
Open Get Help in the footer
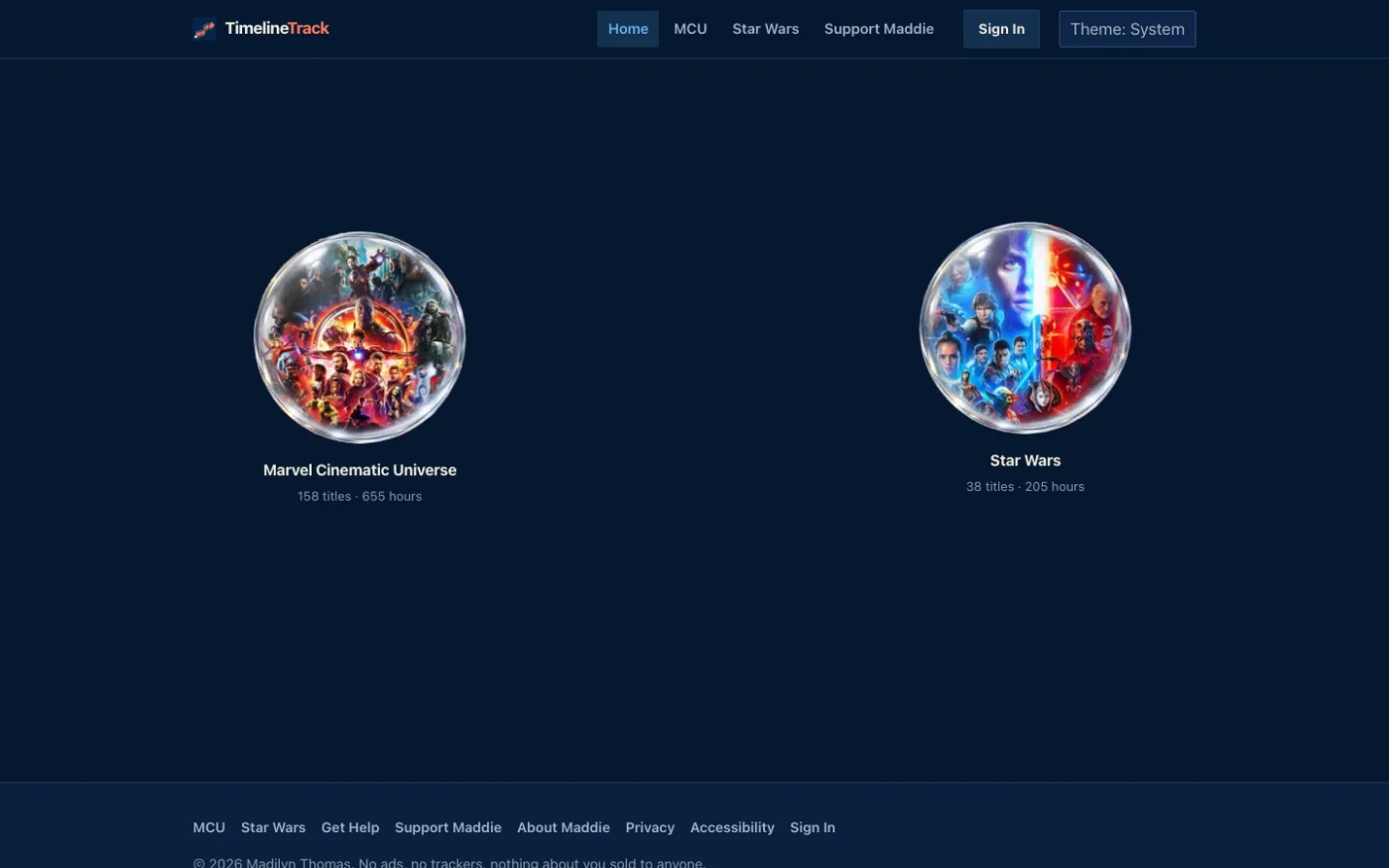coord(350,827)
